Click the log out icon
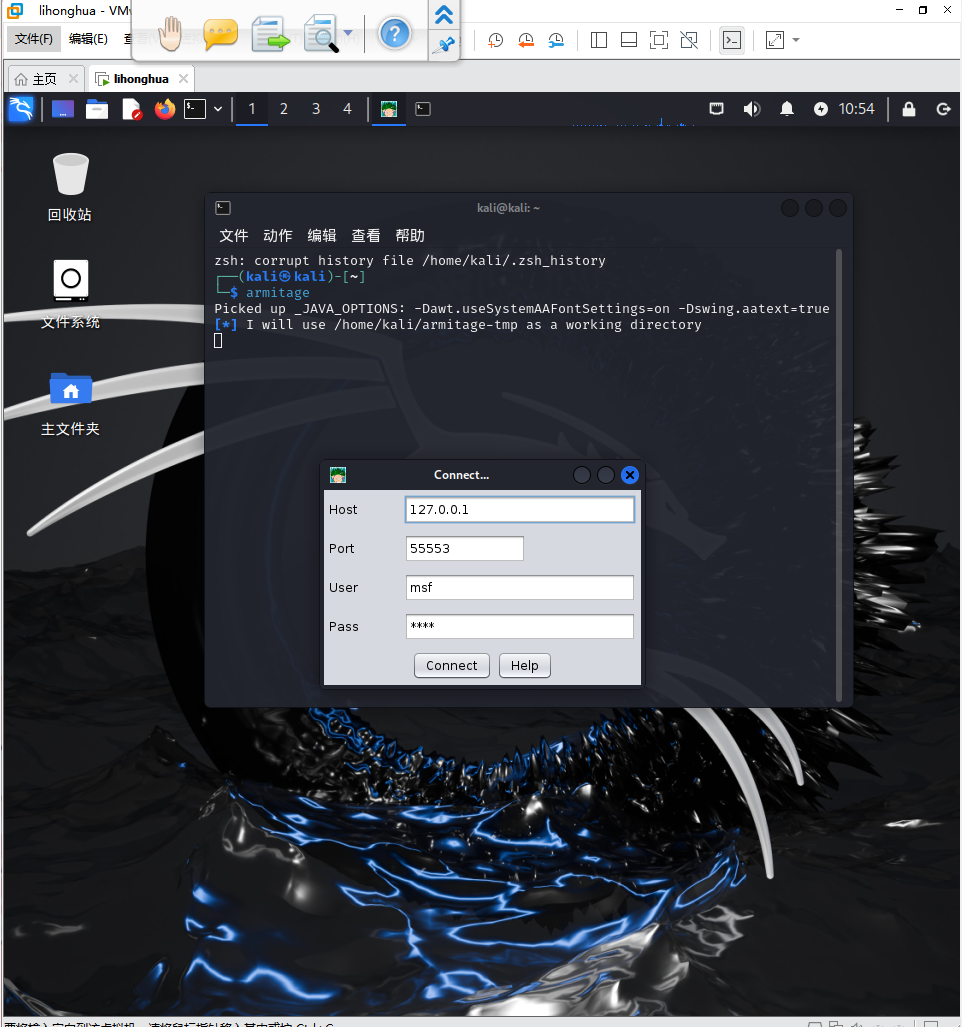The width and height of the screenshot is (962, 1027). pyautogui.click(x=944, y=109)
